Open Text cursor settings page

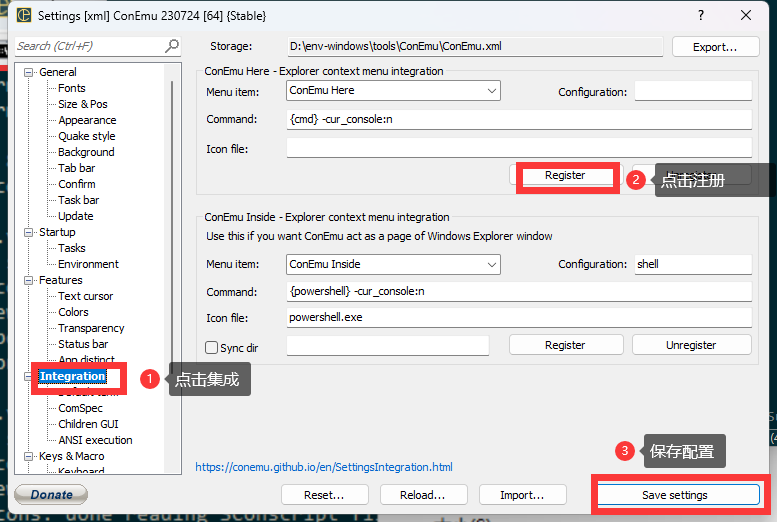click(86, 296)
